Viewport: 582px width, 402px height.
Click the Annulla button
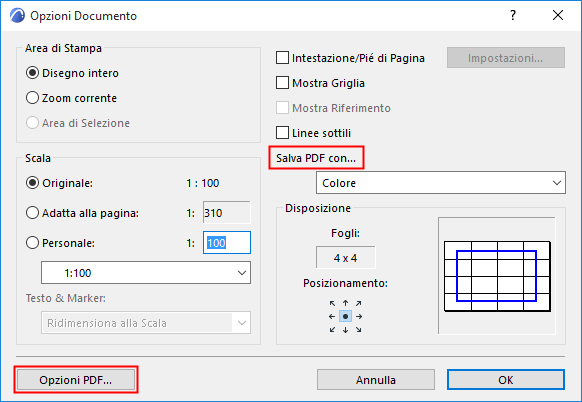[x=376, y=380]
